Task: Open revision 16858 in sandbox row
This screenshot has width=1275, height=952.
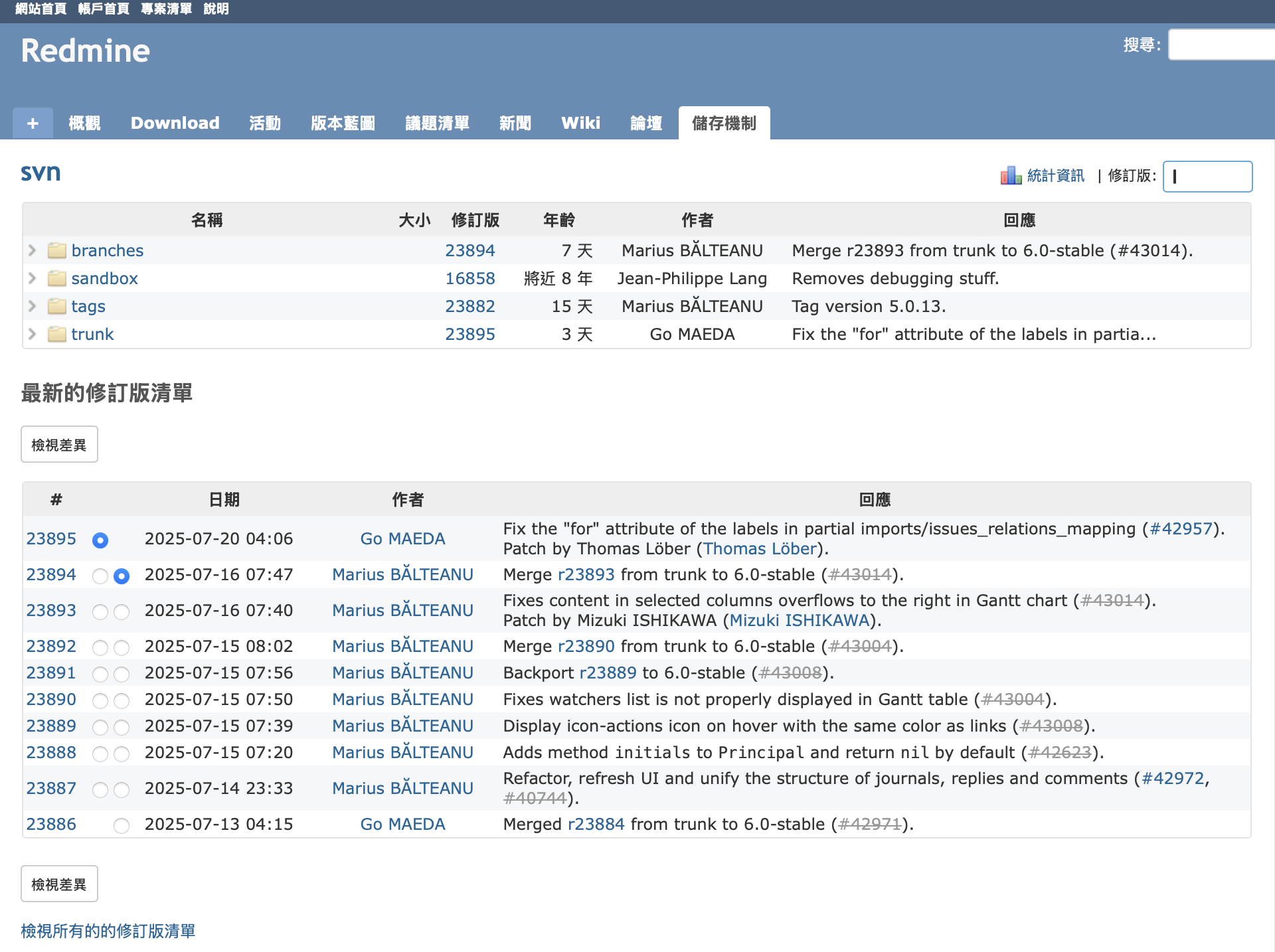Action: click(470, 278)
